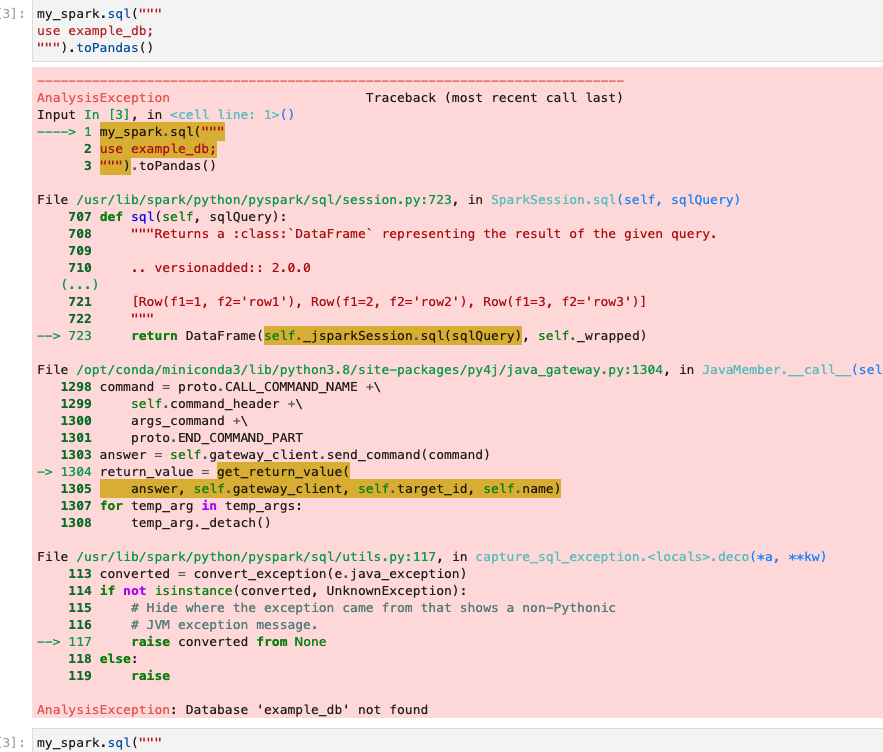The height and width of the screenshot is (752, 883).
Task: Click the Row(f1=1, f2='row1') example line
Action: (389, 302)
